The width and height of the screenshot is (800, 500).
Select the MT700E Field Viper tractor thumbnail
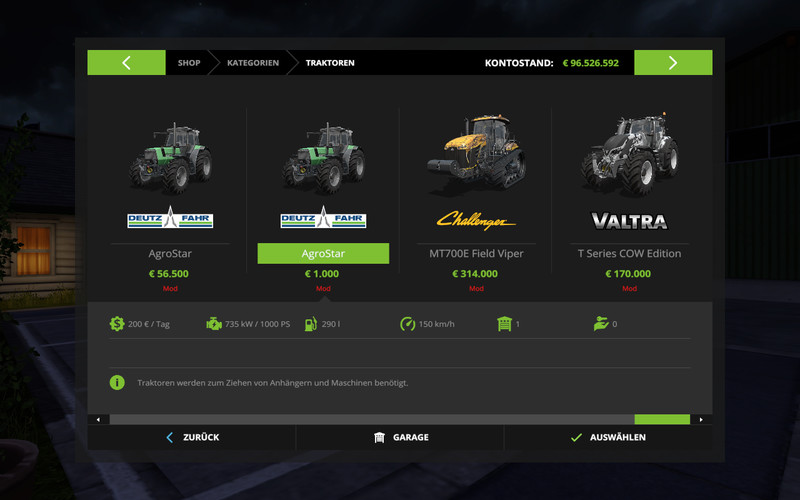pos(476,154)
